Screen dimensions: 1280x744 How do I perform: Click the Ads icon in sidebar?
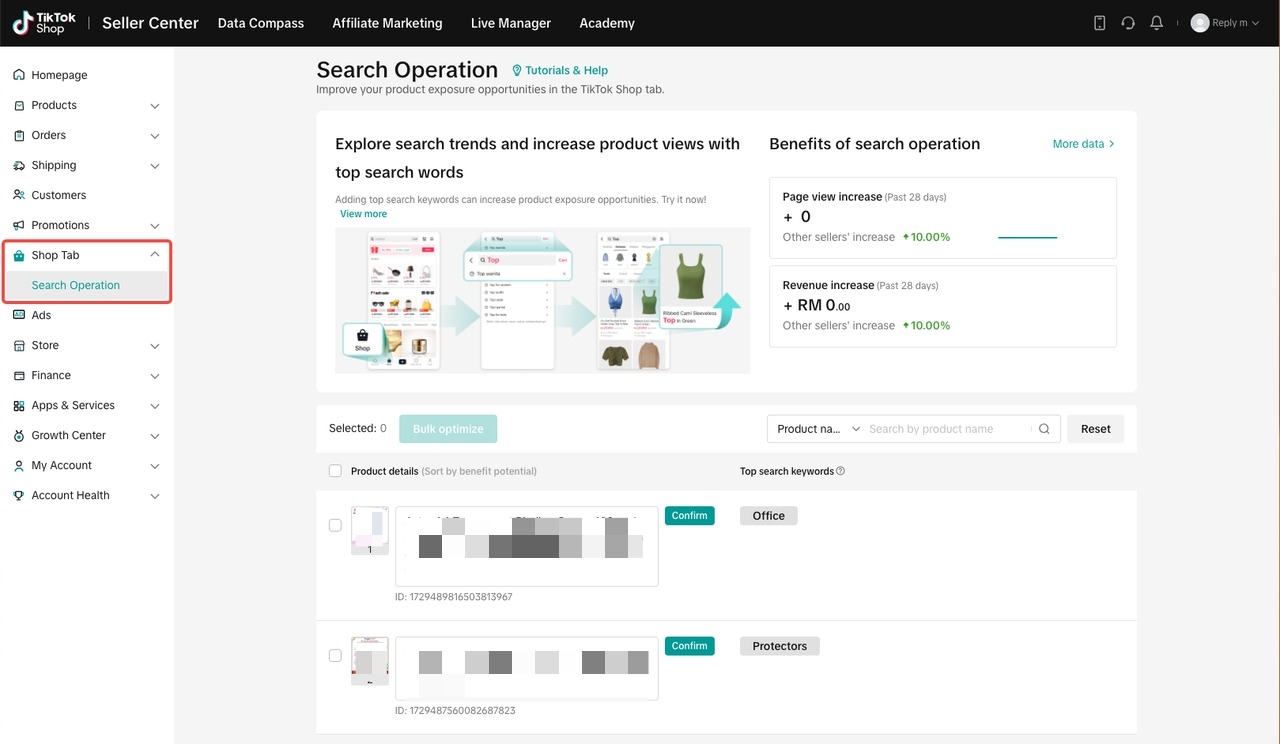click(x=19, y=315)
